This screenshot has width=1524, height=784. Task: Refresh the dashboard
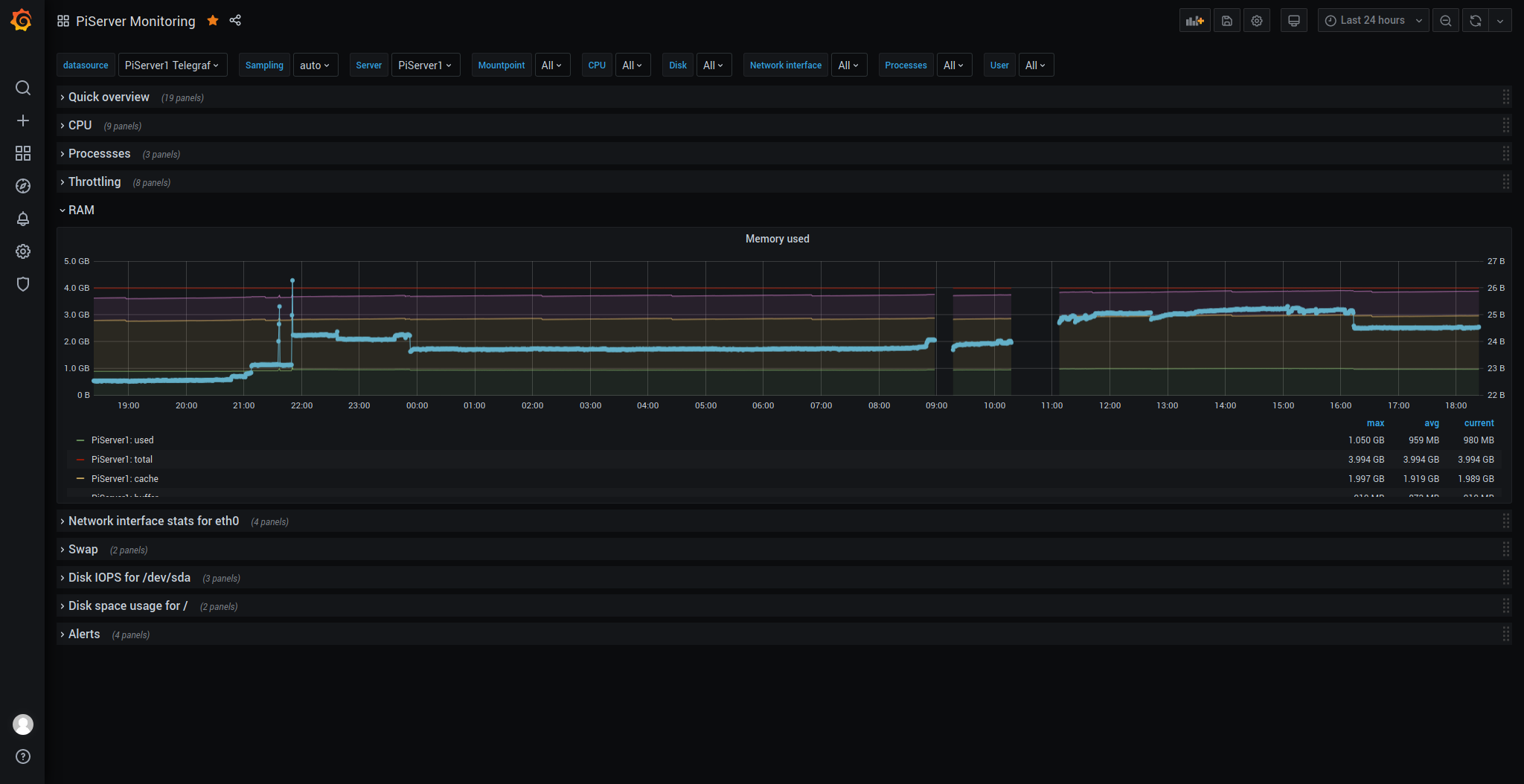tap(1476, 21)
